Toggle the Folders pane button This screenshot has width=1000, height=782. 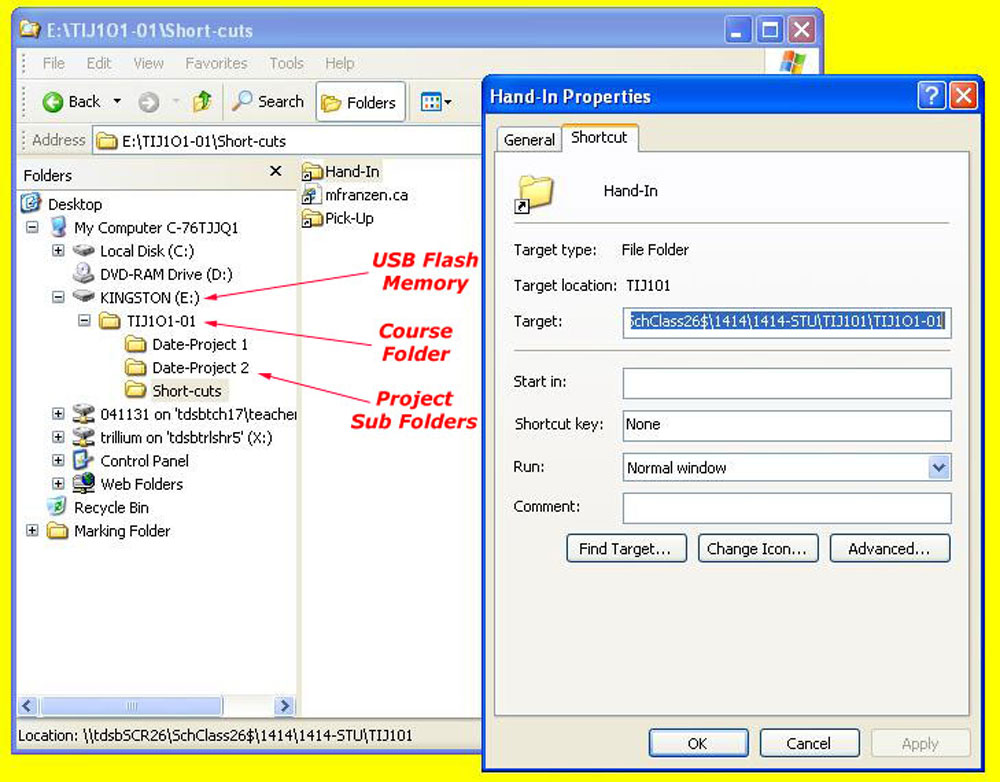(360, 103)
